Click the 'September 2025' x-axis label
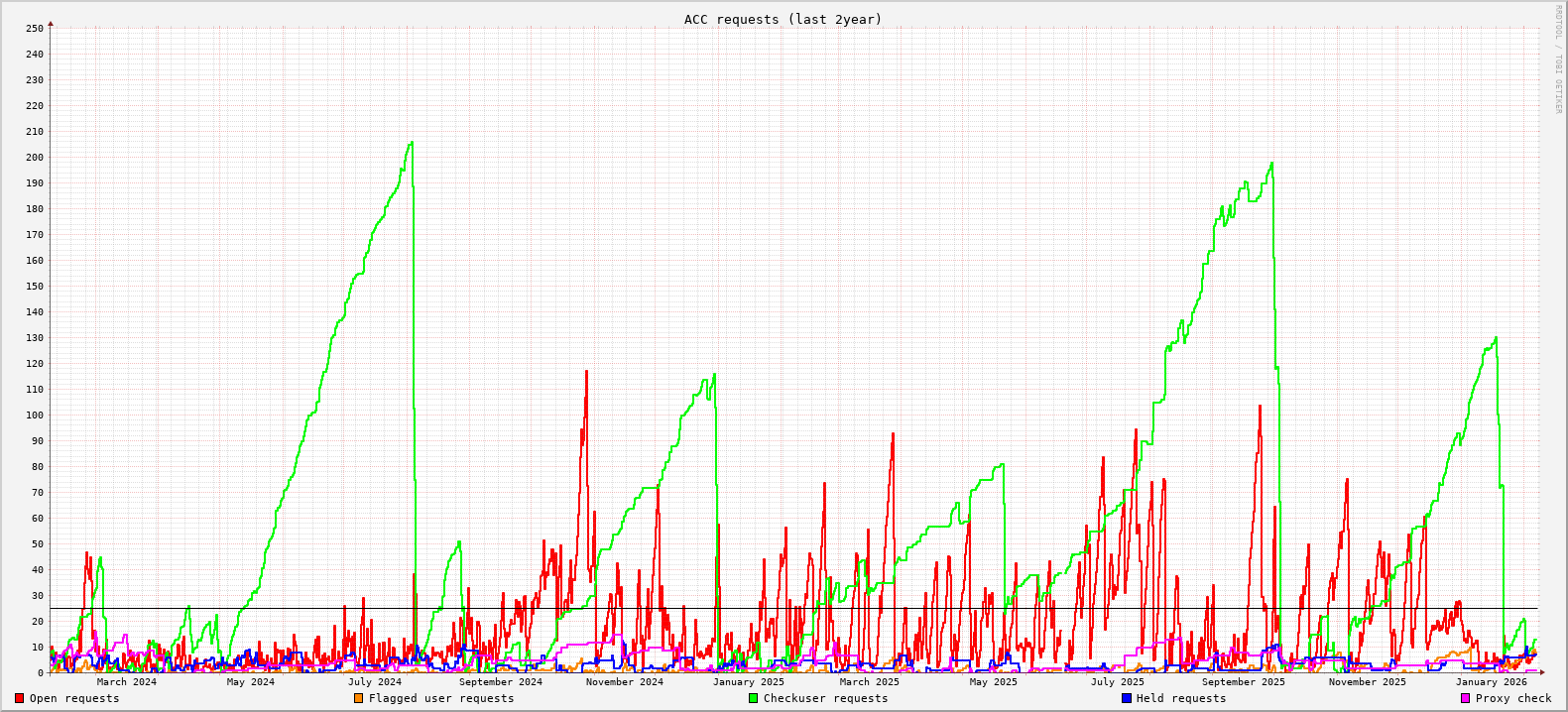1568x712 pixels. 1243,681
